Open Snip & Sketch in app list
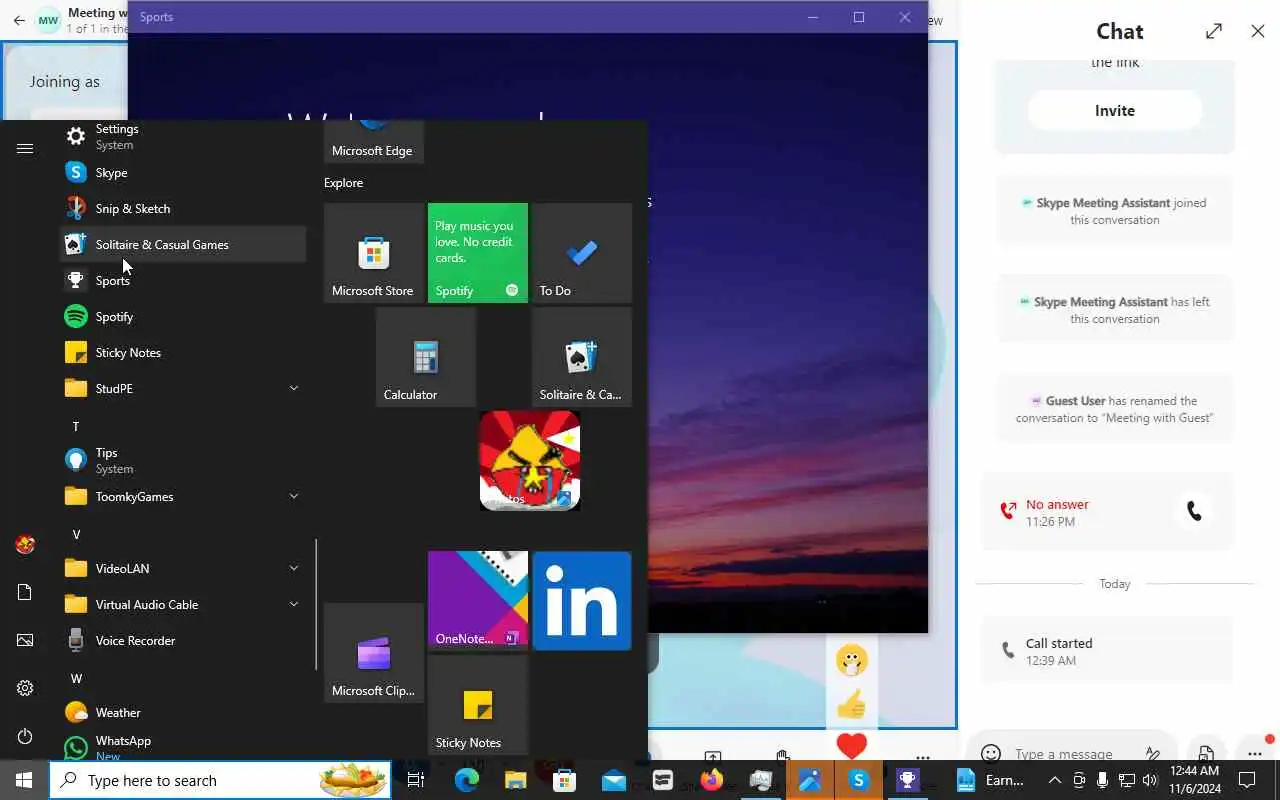This screenshot has width=1280, height=800. 183,208
